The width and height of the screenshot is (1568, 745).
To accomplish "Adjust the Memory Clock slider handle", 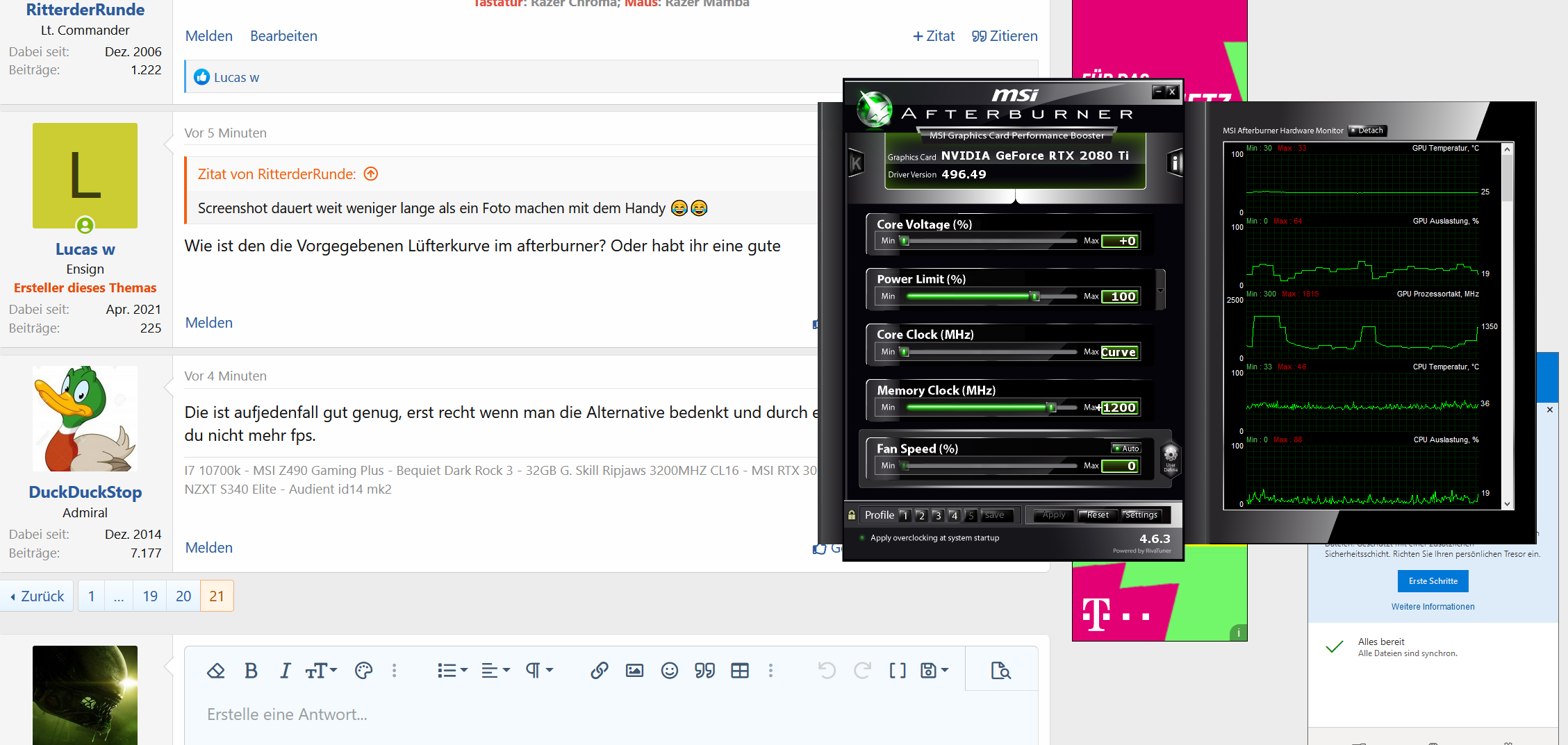I will click(1052, 408).
